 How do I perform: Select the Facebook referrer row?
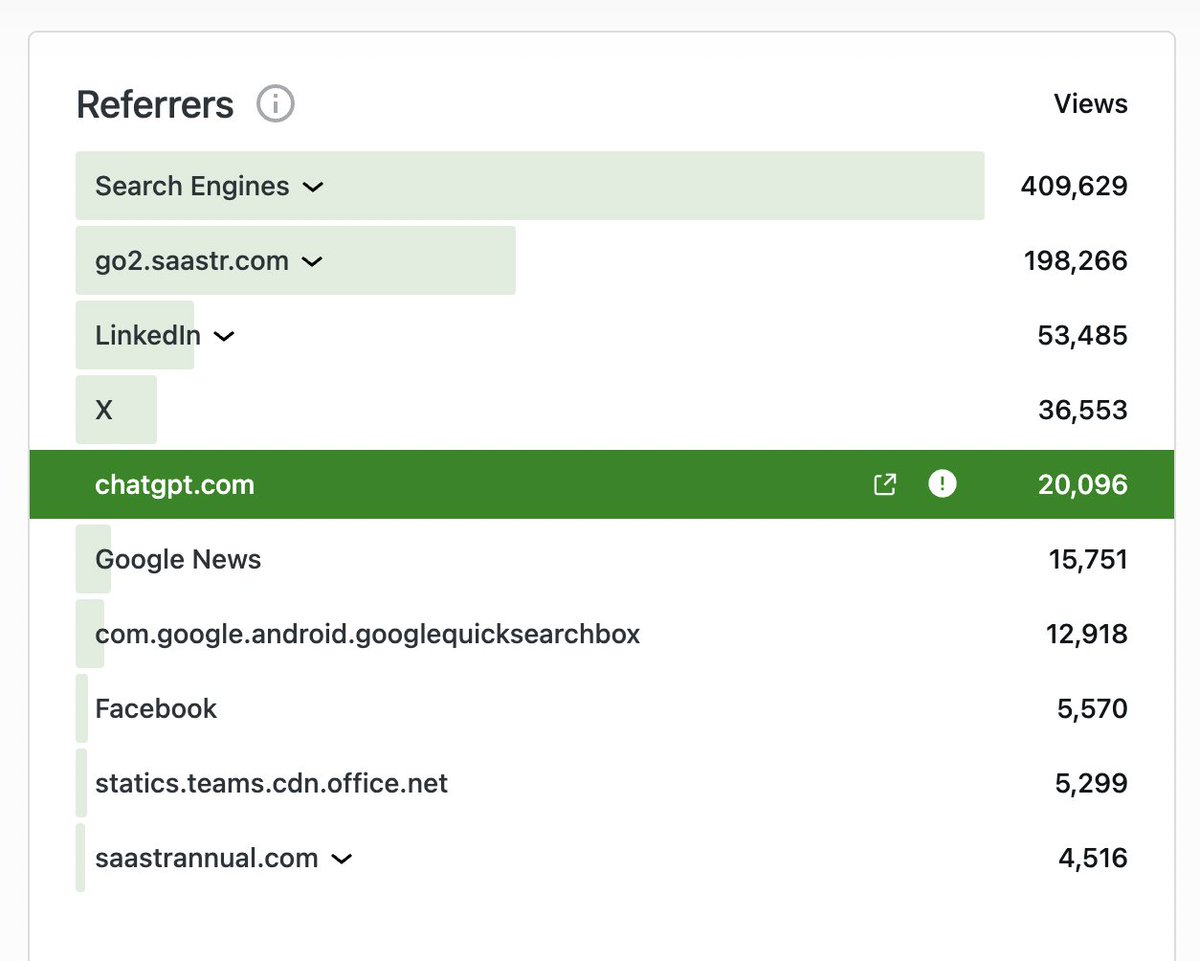pos(155,709)
